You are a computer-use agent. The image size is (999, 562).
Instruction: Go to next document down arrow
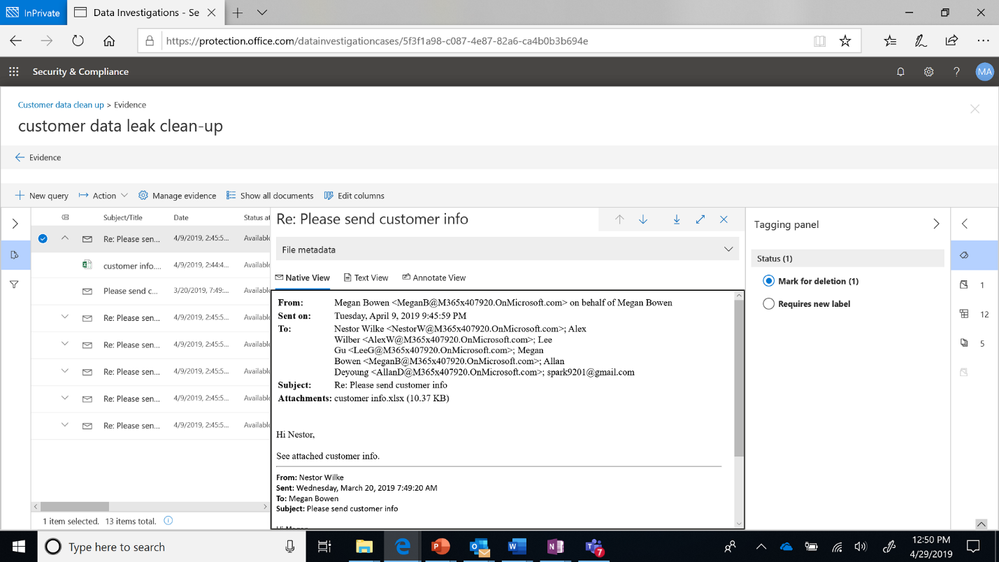643,219
